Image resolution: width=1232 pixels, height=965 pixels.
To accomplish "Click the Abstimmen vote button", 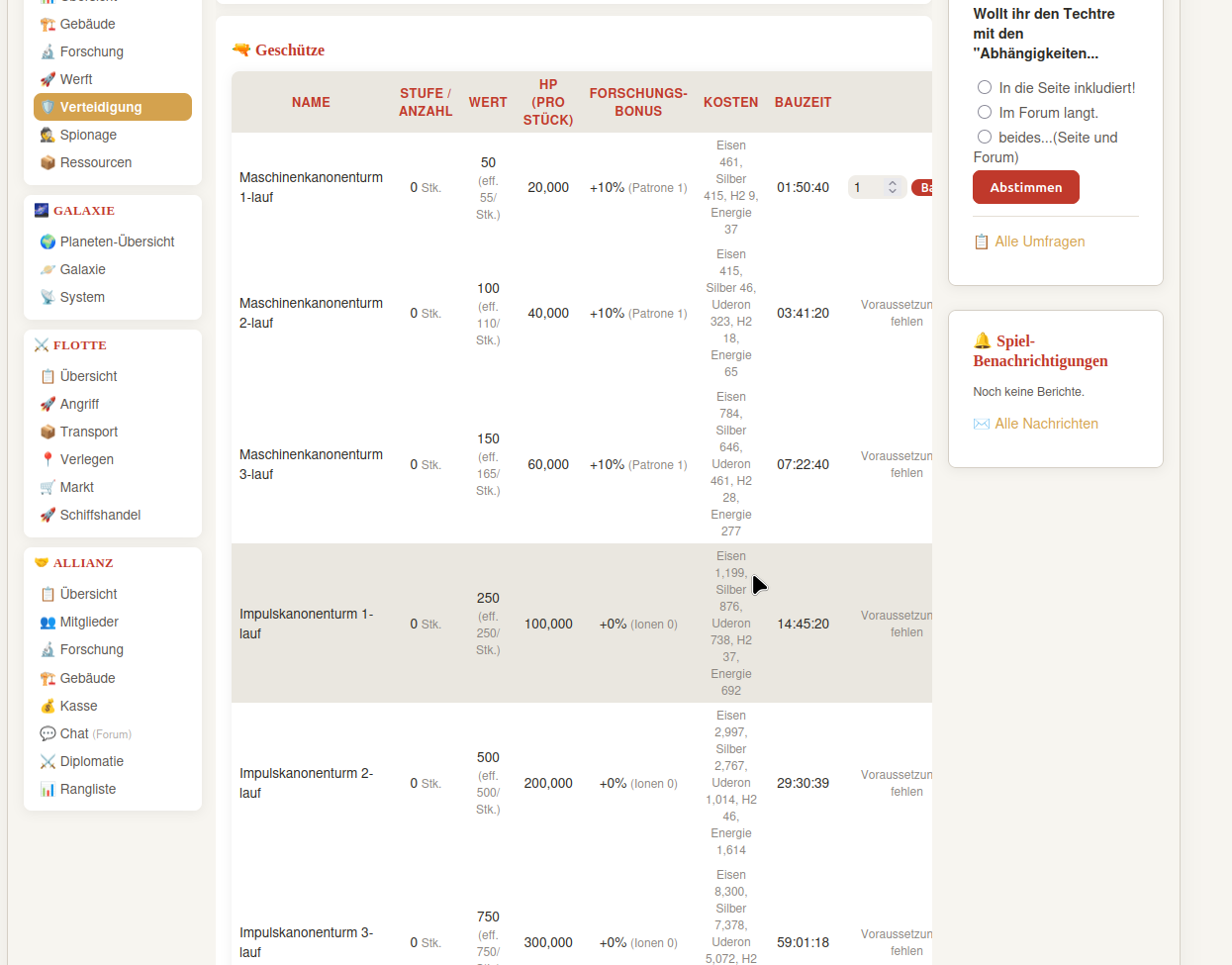I will (1026, 187).
